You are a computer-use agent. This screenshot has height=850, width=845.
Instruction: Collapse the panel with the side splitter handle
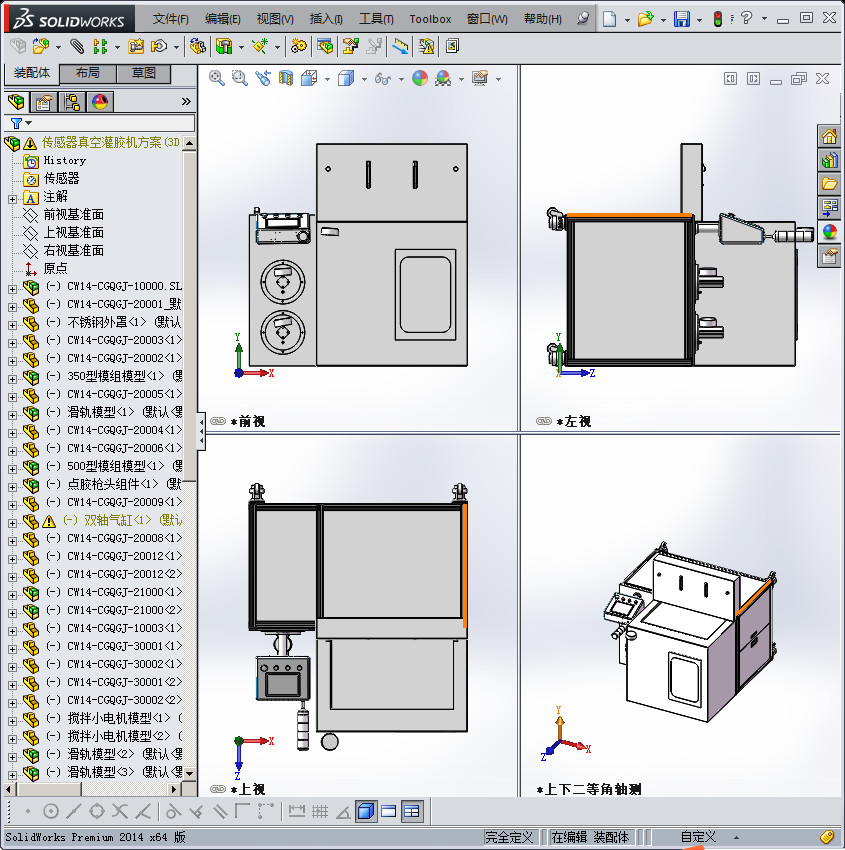pyautogui.click(x=202, y=431)
